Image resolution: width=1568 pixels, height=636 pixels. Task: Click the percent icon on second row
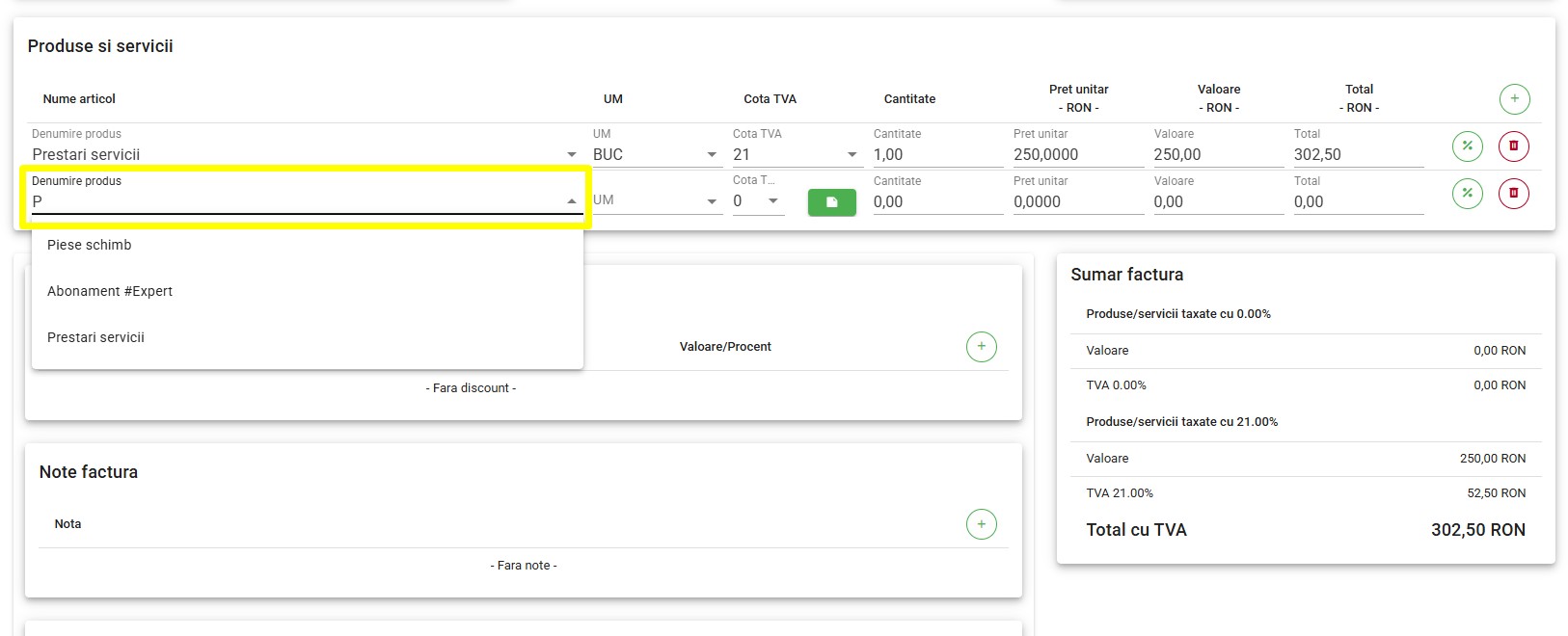pos(1467,194)
